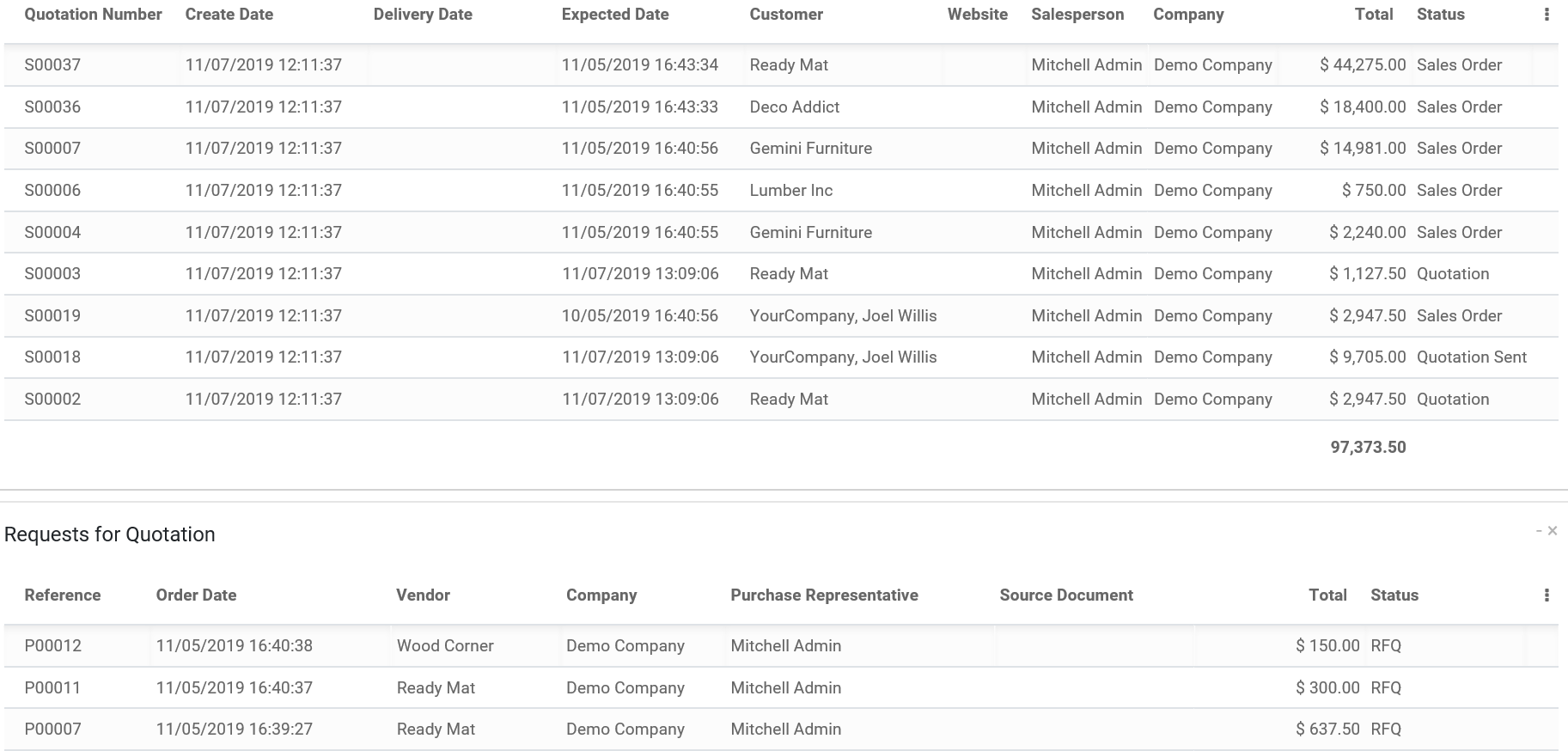Sort quotations by Status column header
This screenshot has width=1568, height=751.
click(1441, 15)
